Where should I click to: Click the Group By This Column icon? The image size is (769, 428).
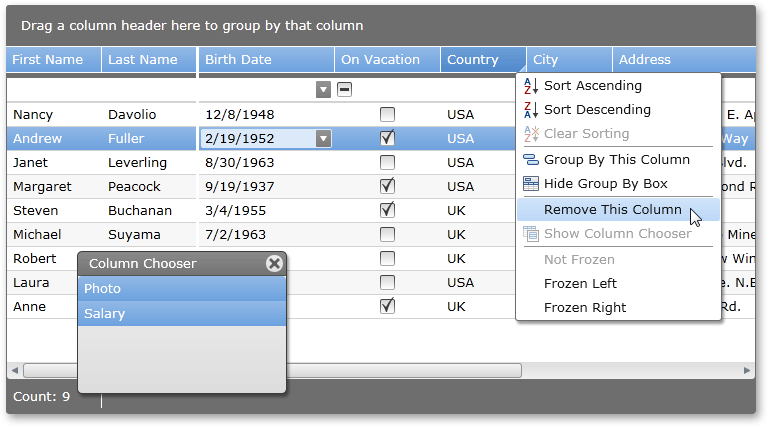(x=531, y=160)
